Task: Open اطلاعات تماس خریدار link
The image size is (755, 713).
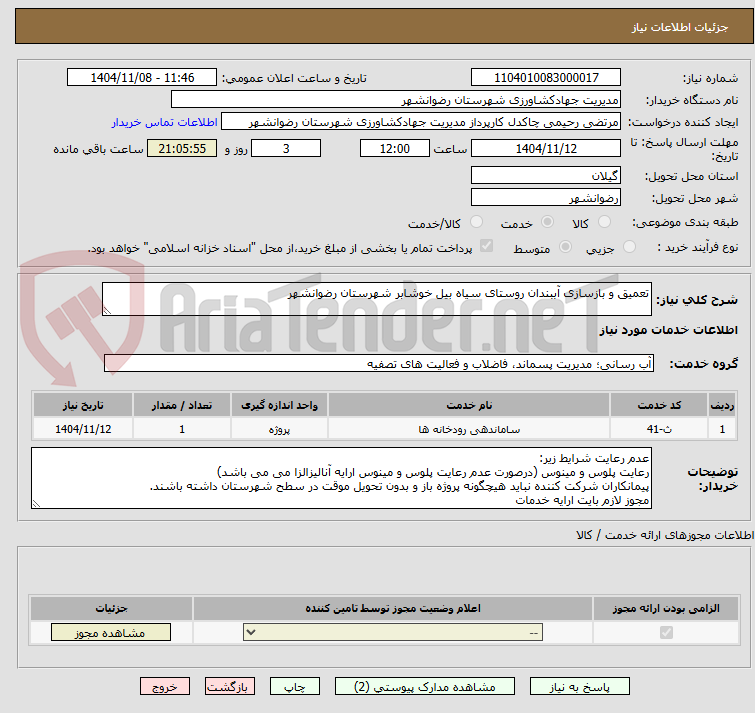Action: (x=165, y=122)
